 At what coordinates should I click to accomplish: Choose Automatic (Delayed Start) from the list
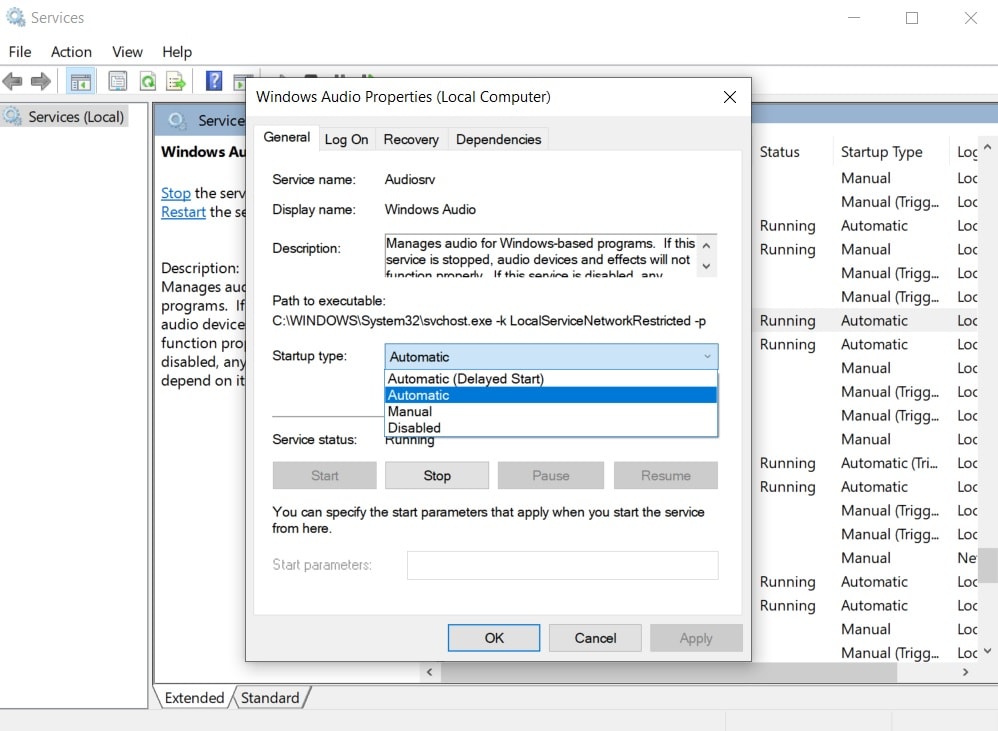point(551,379)
